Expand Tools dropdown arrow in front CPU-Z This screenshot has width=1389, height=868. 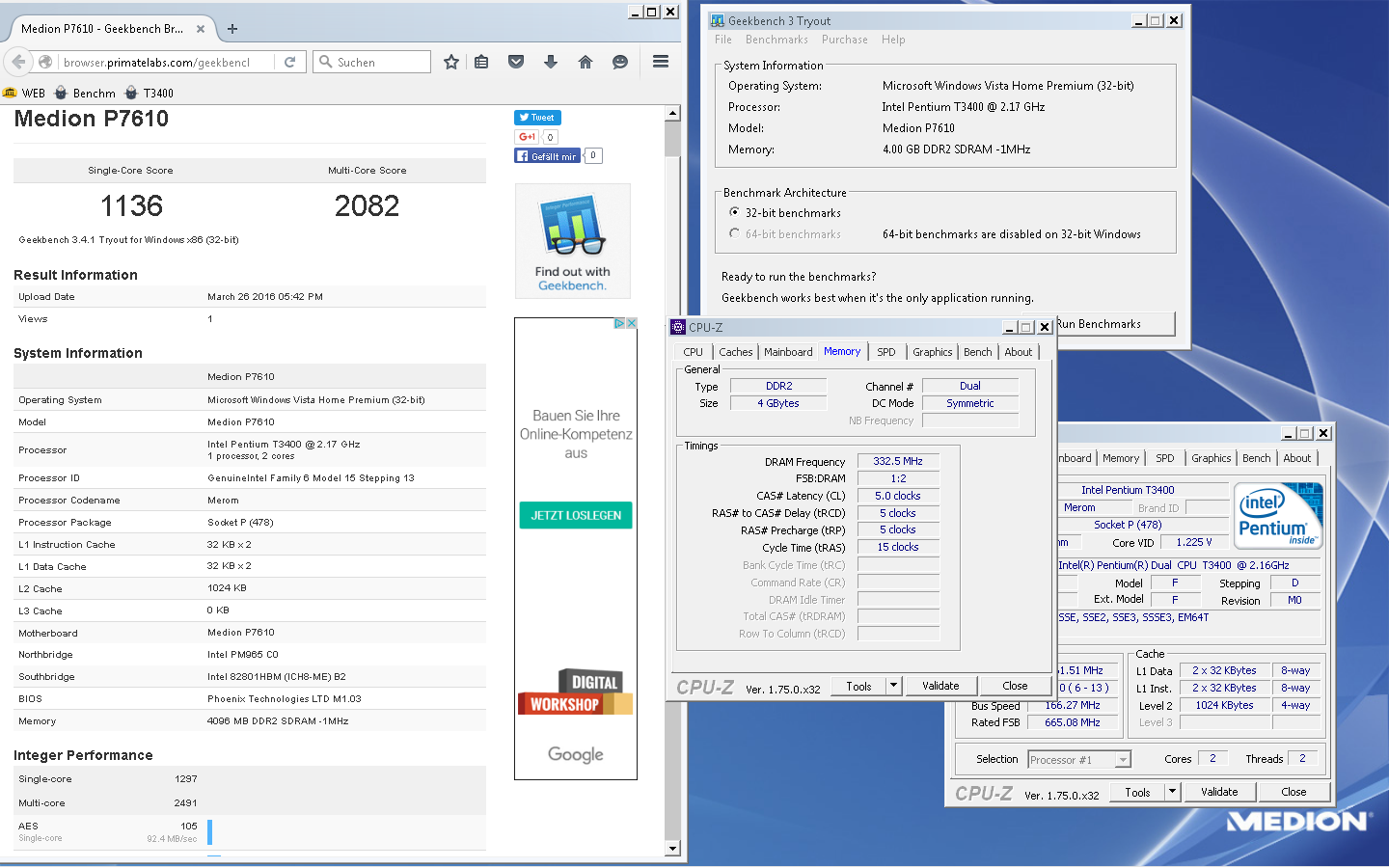[894, 686]
